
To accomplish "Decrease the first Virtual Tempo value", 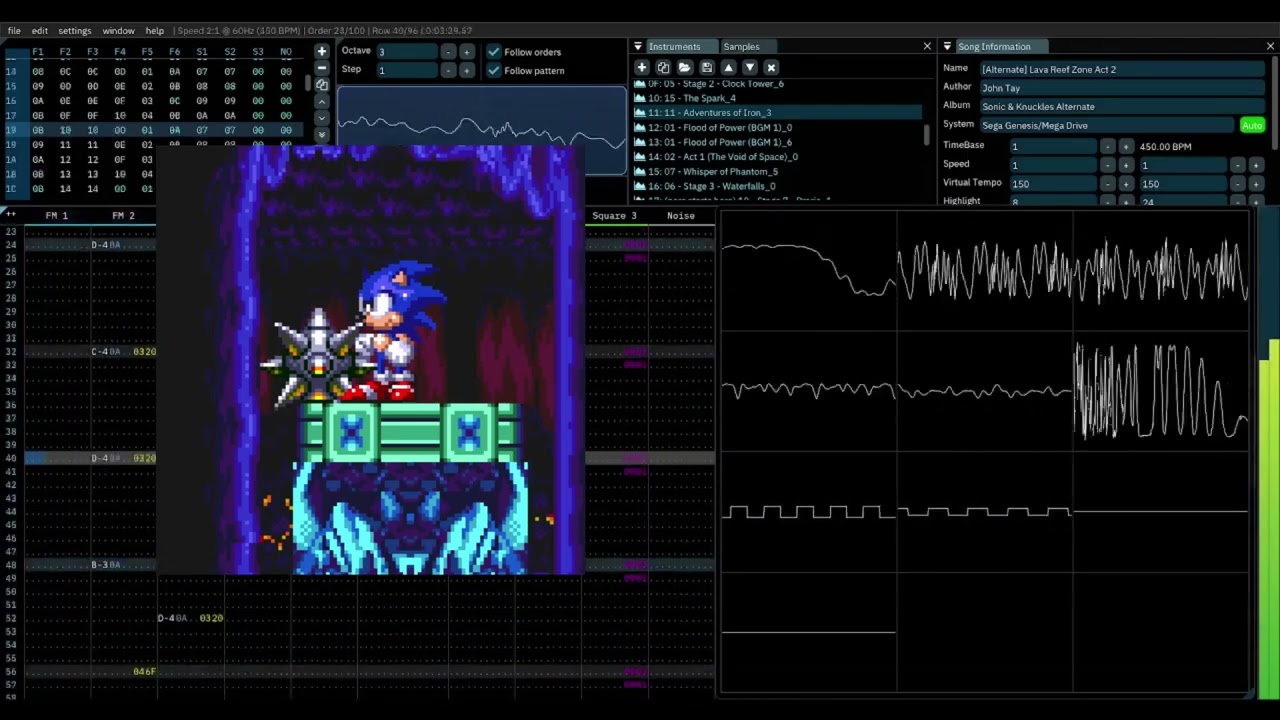I will 1107,184.
